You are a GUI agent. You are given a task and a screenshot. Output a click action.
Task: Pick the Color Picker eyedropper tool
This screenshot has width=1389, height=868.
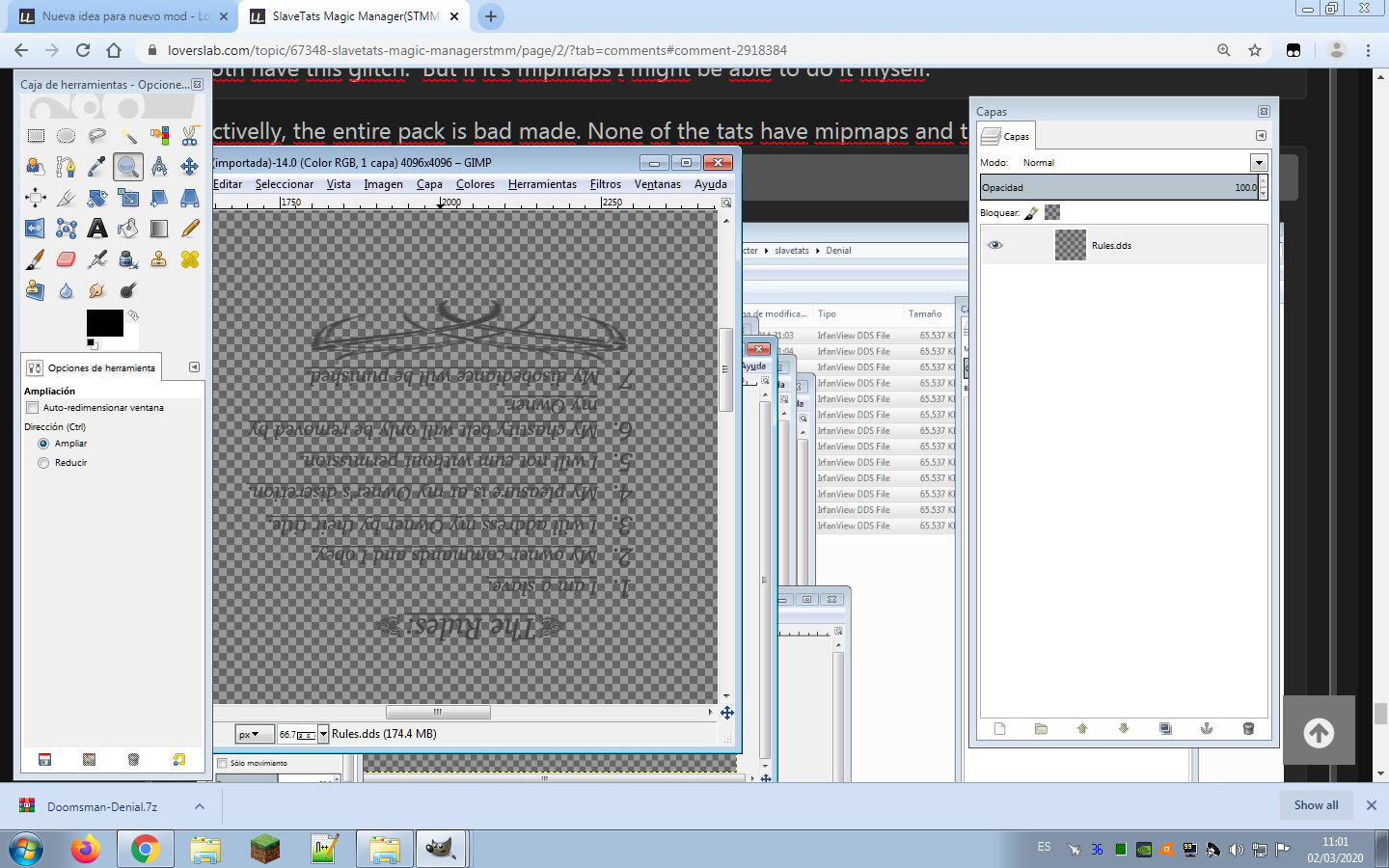pyautogui.click(x=97, y=167)
